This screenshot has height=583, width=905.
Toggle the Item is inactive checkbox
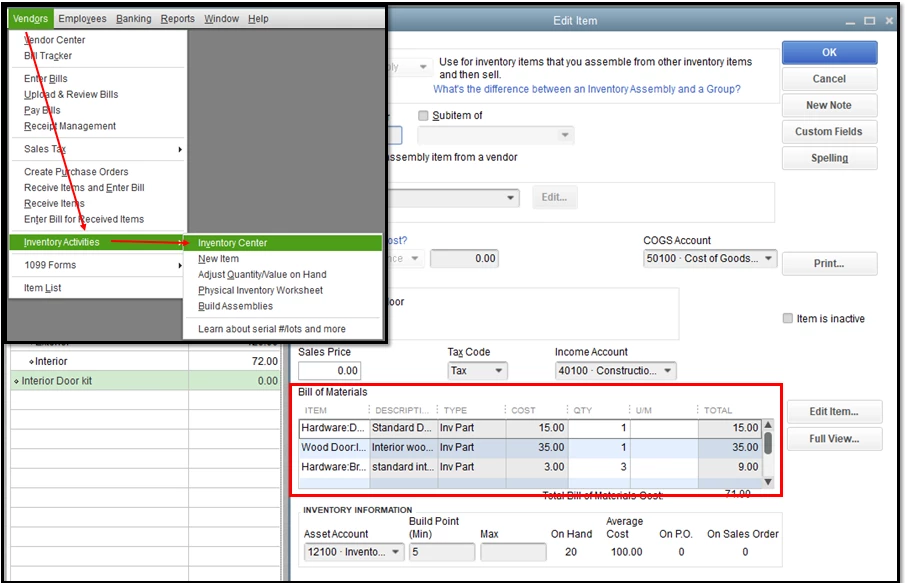click(x=787, y=318)
